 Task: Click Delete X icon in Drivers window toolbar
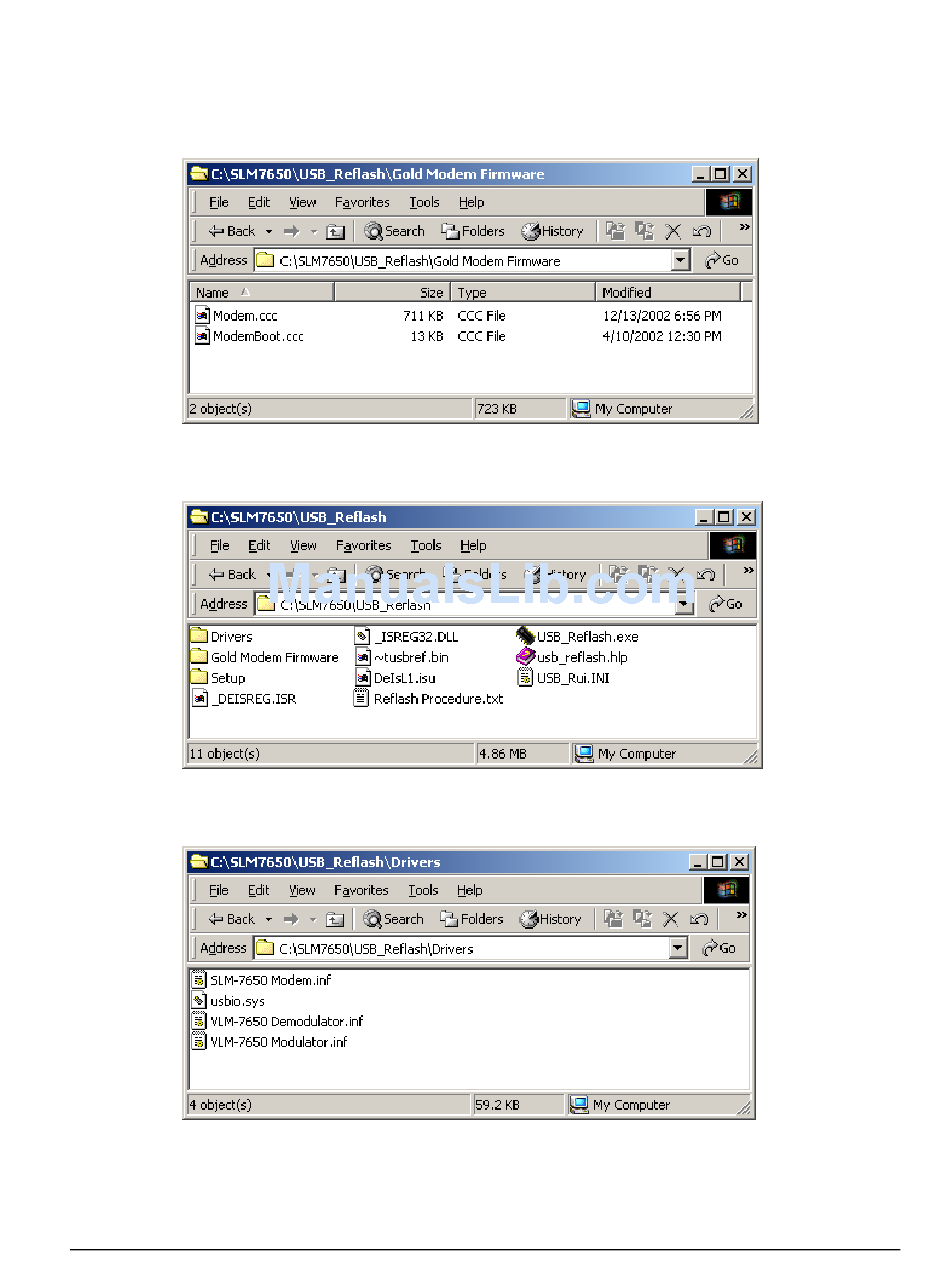[x=671, y=920]
